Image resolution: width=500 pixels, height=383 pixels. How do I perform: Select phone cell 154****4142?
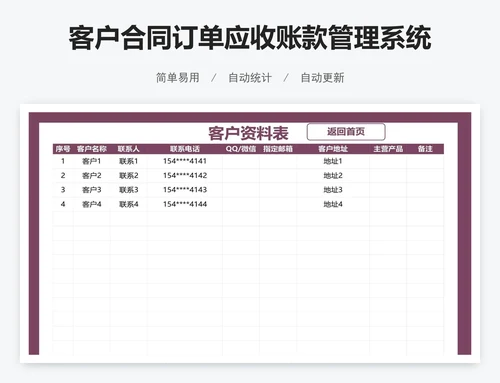click(x=185, y=176)
